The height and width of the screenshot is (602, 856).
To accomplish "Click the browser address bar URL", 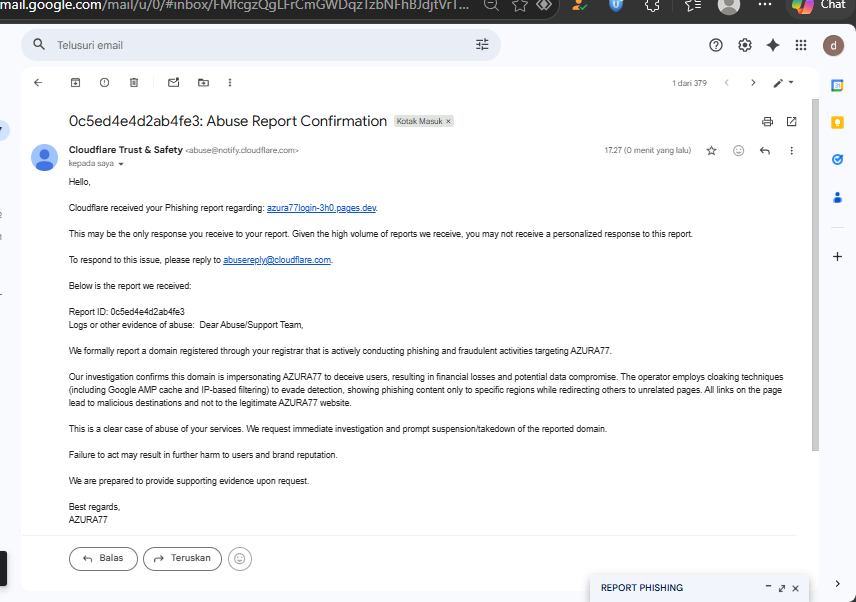I will (235, 5).
